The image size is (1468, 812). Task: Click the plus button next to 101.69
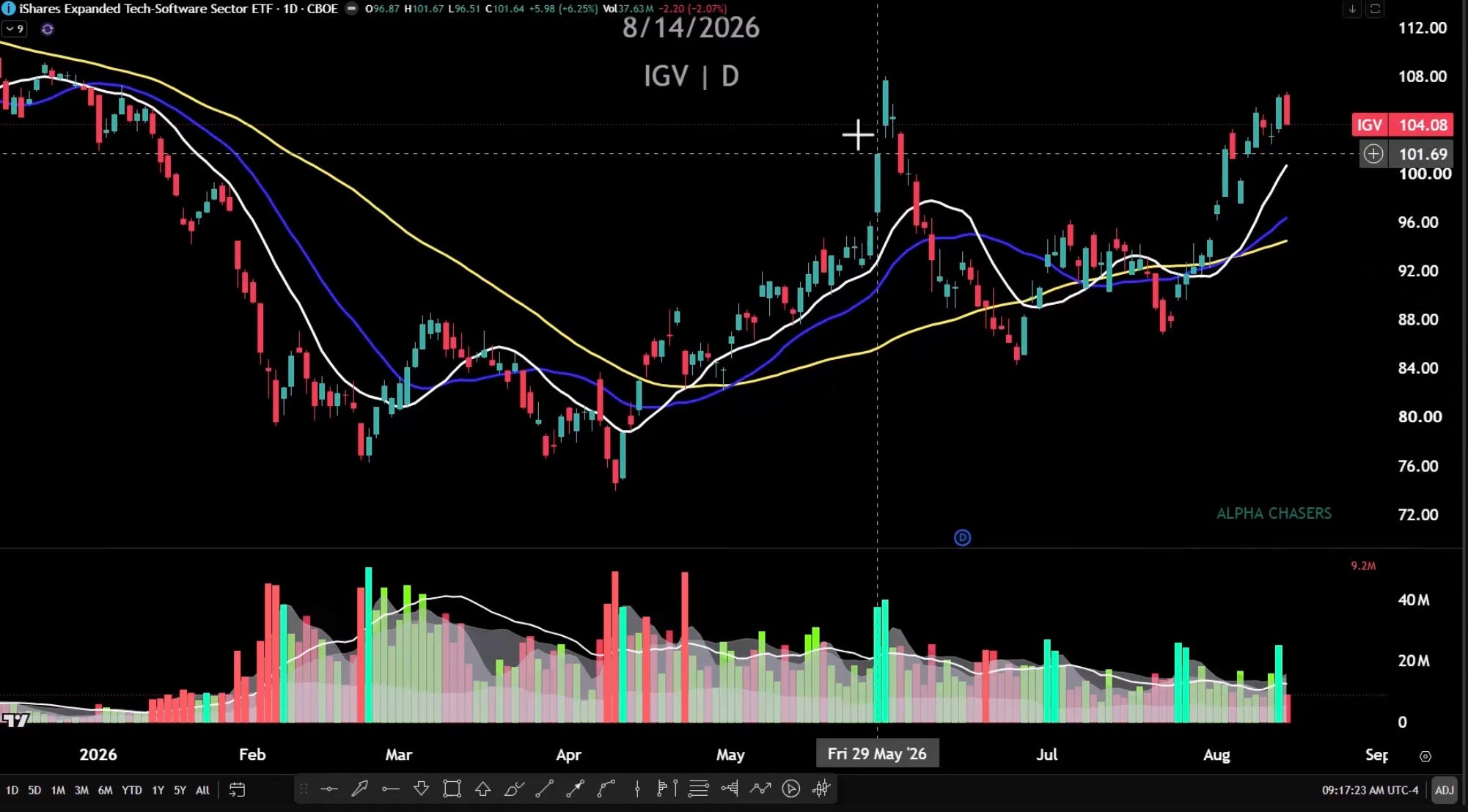click(1373, 154)
